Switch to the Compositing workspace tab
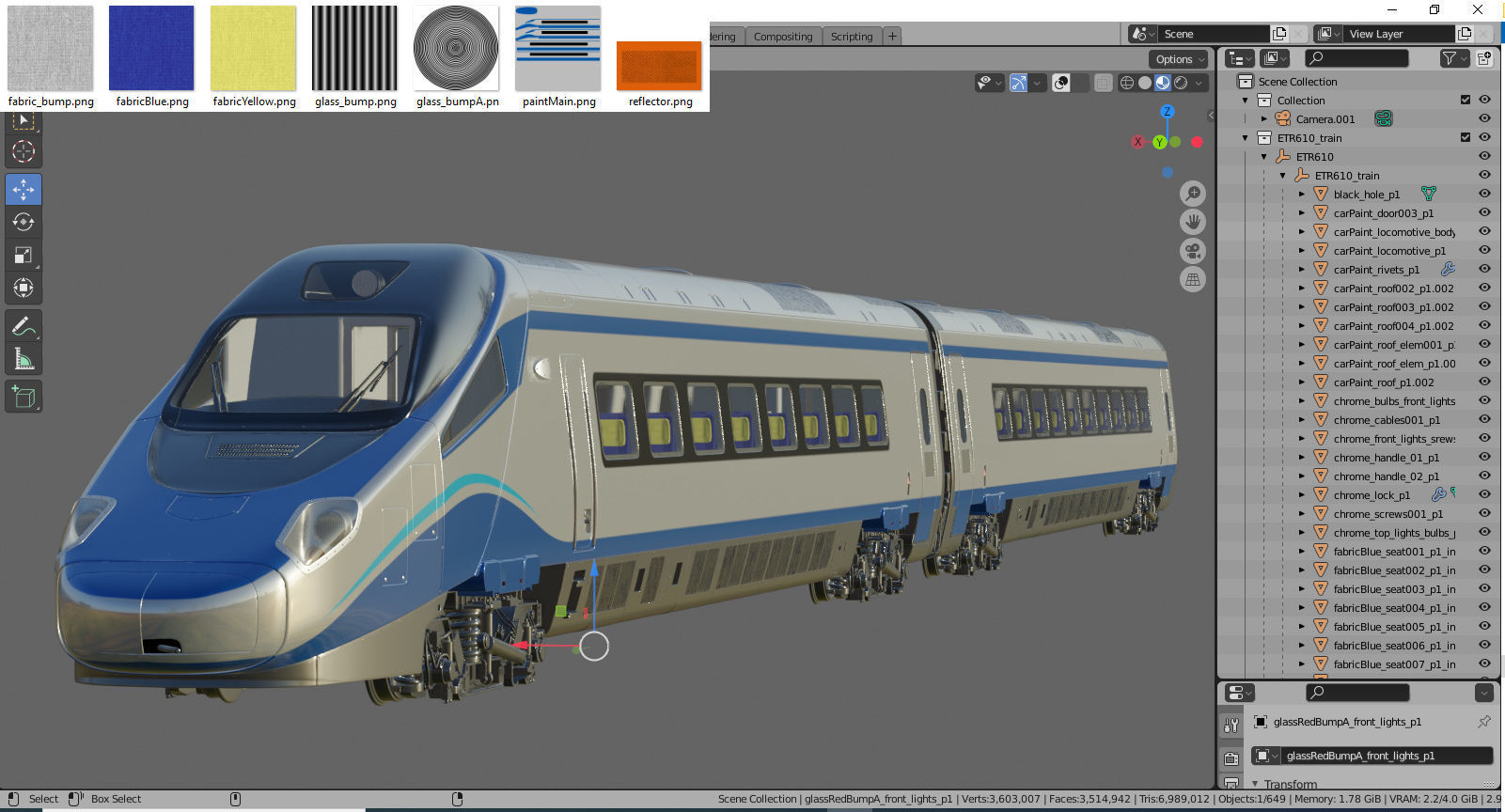1505x812 pixels. (783, 37)
